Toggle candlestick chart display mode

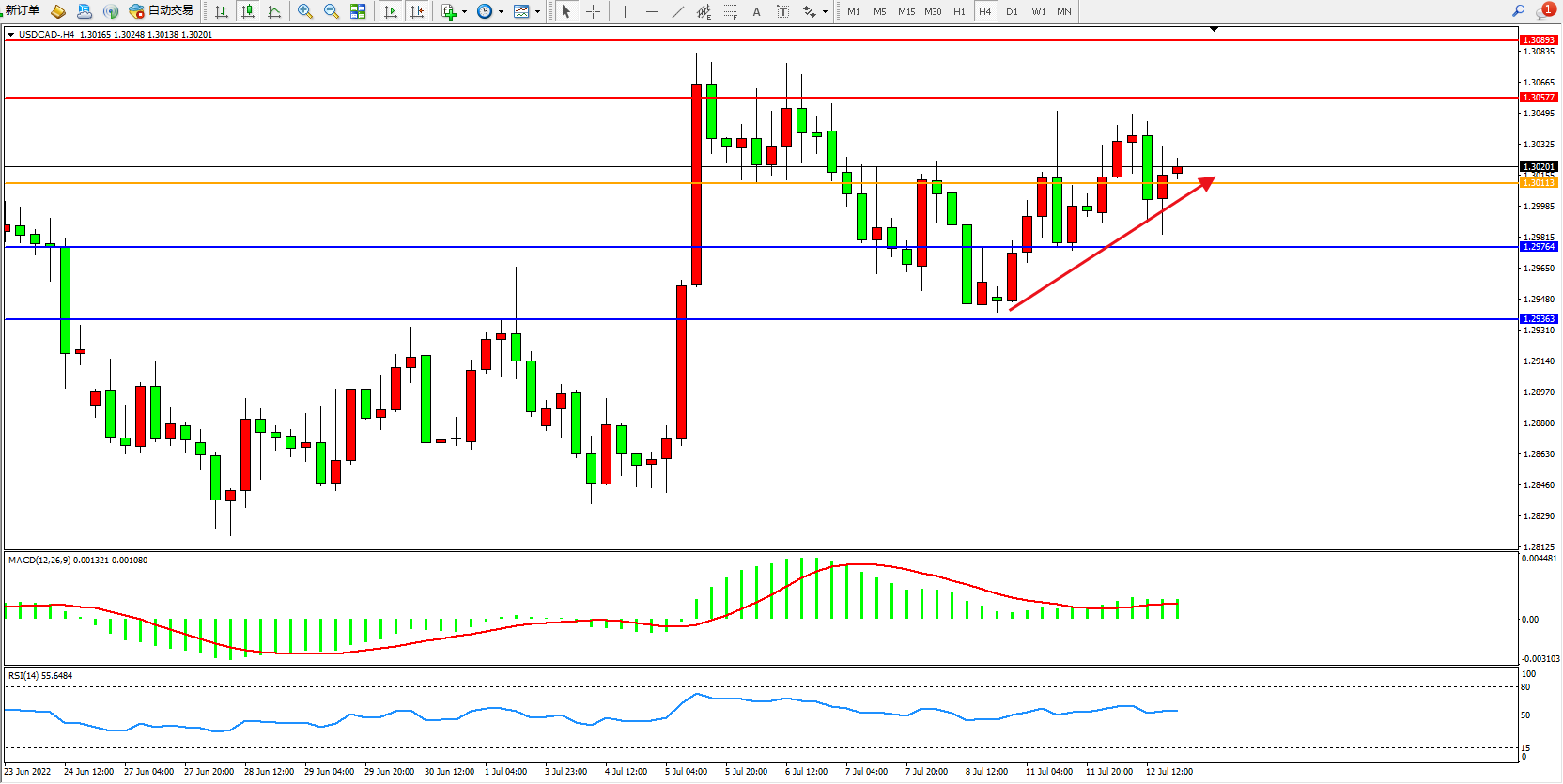click(248, 11)
